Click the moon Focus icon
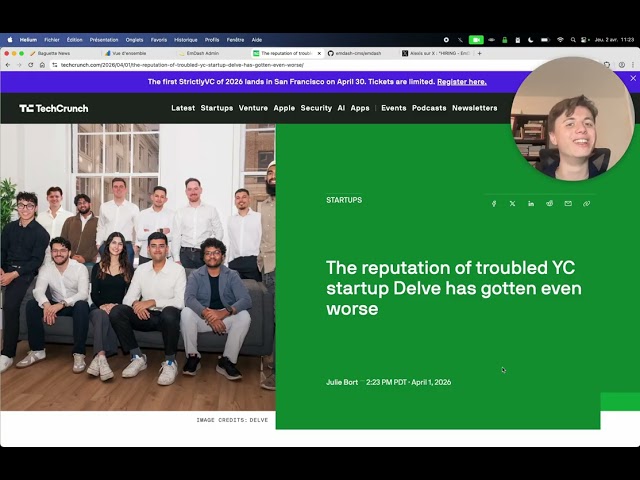The image size is (640, 480). point(531,40)
